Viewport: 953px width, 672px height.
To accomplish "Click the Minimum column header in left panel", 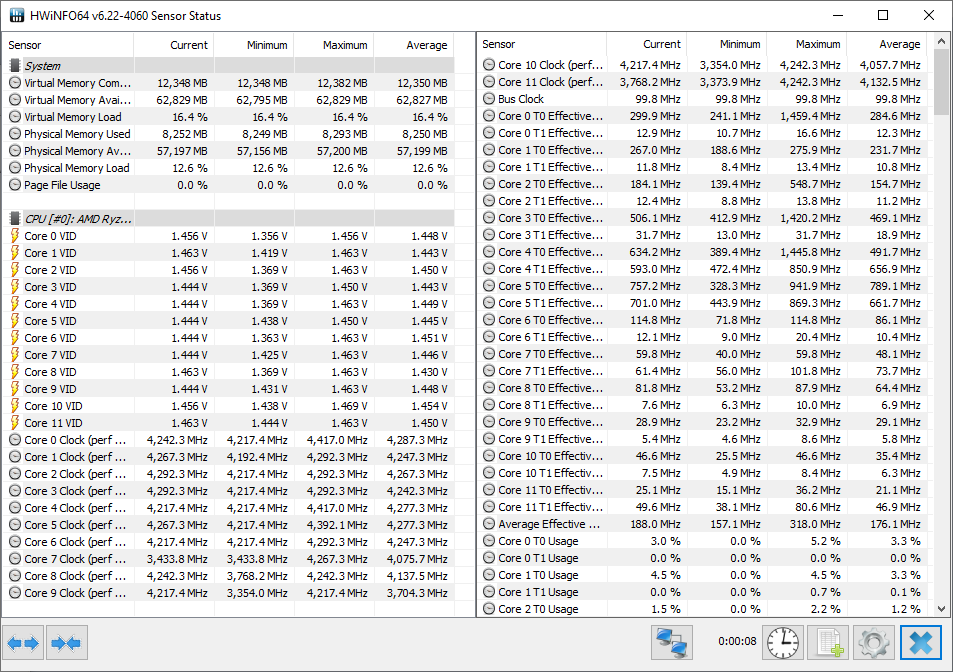I will click(254, 45).
